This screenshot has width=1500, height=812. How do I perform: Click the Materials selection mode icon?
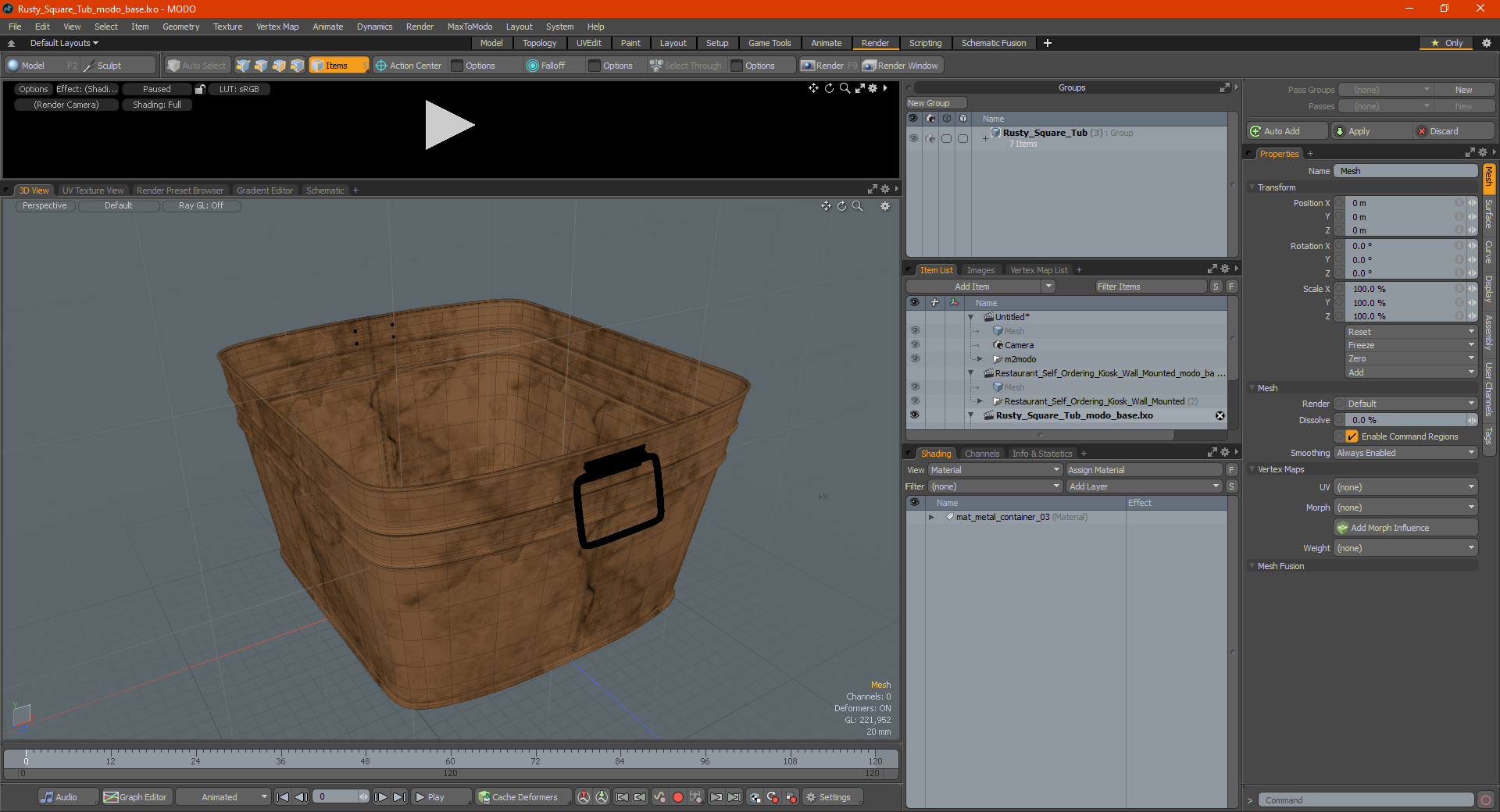coord(297,66)
